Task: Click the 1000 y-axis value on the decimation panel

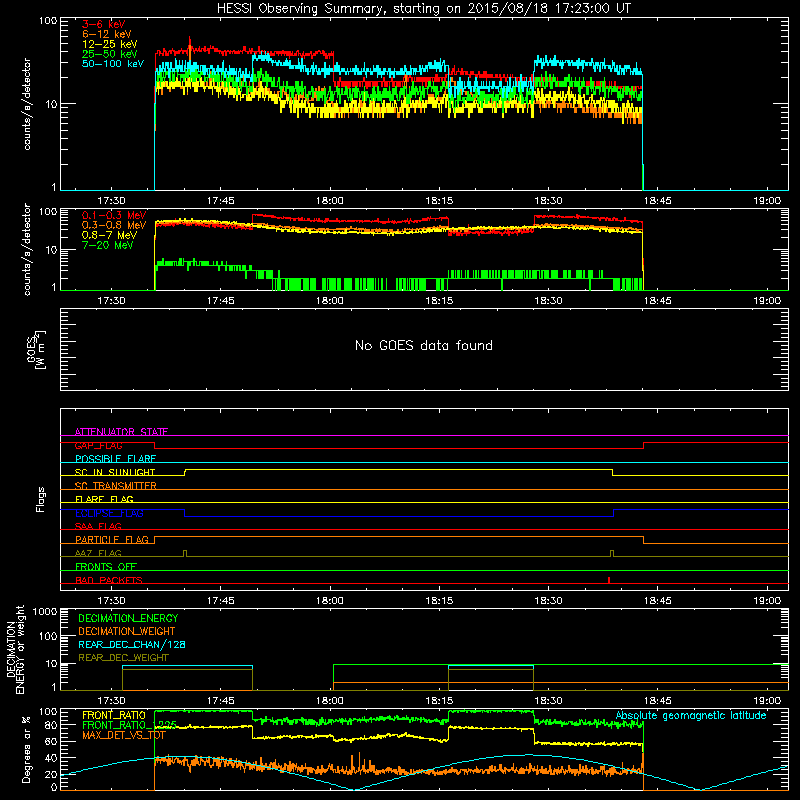Action: pos(45,612)
